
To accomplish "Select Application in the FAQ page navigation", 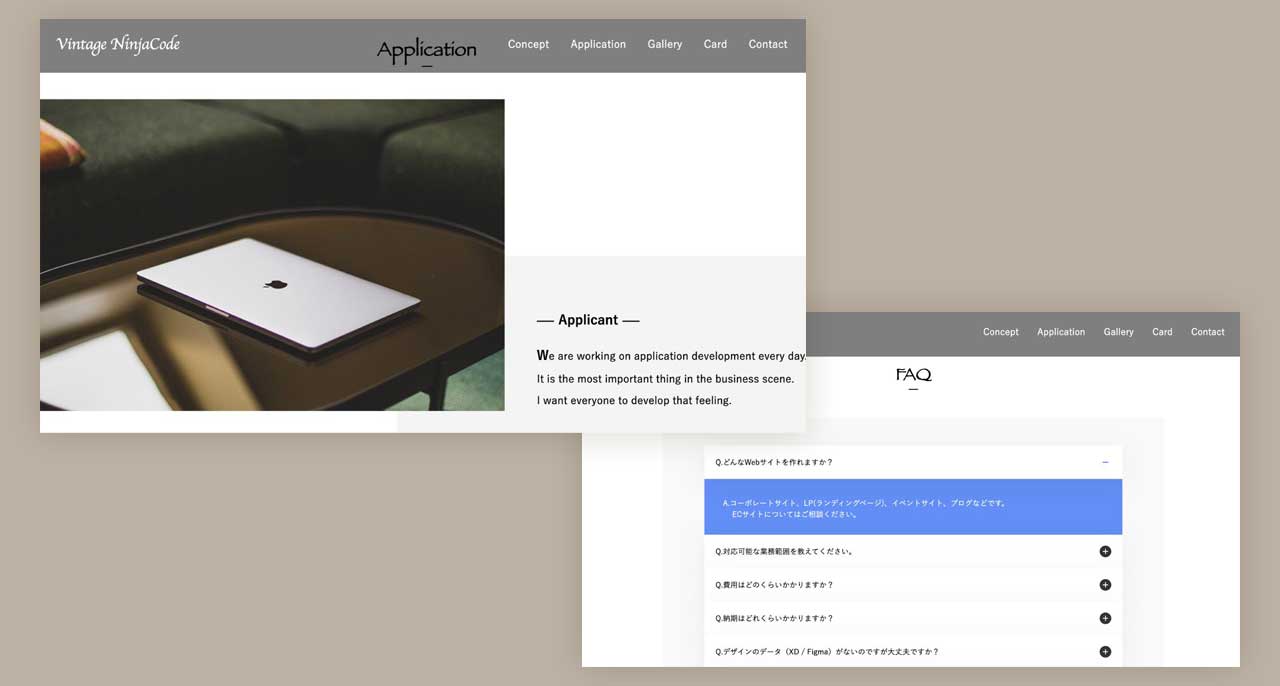I will tap(1061, 332).
